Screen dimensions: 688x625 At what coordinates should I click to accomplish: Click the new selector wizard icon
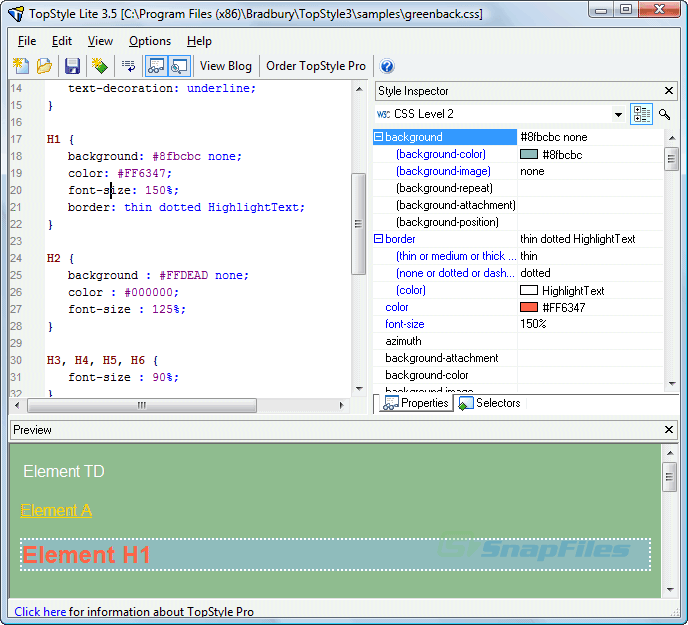(x=99, y=66)
